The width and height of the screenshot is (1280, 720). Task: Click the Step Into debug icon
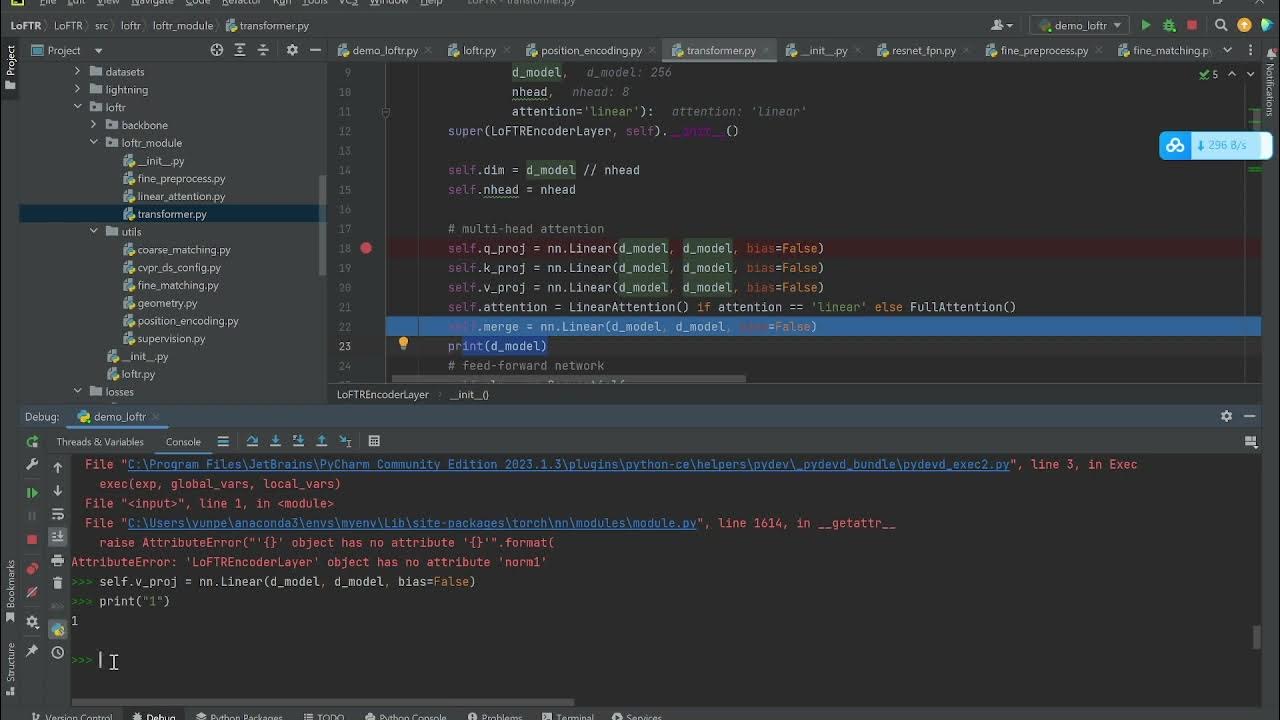275,441
